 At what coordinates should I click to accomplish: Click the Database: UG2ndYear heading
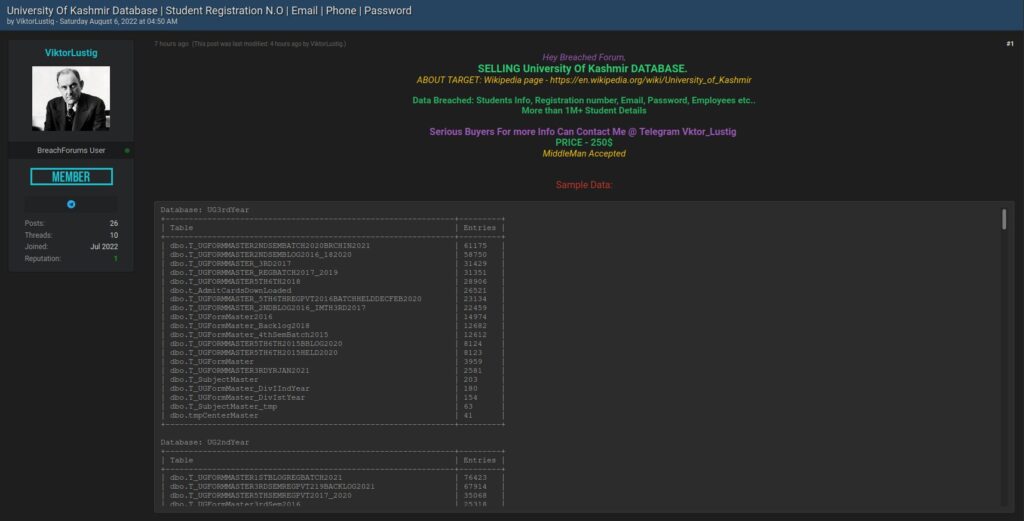coord(205,443)
